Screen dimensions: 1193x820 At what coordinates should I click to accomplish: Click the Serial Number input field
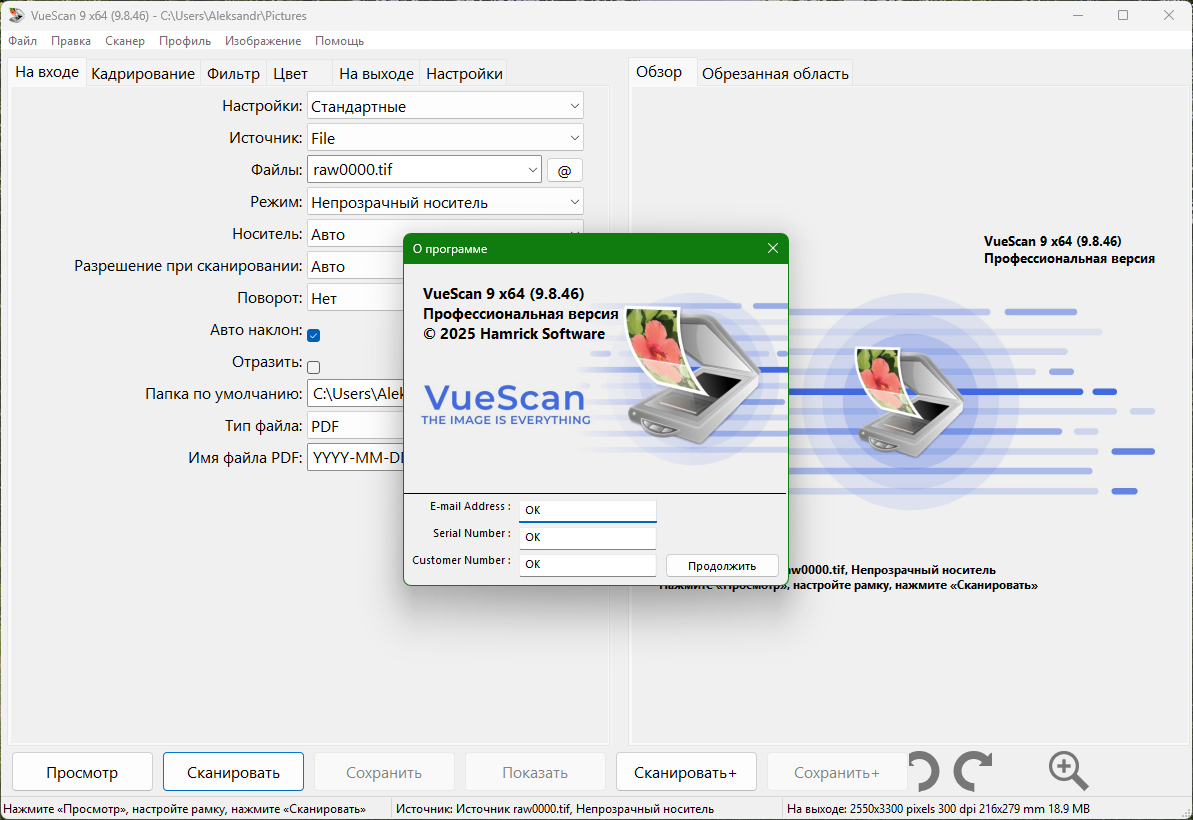tap(587, 537)
